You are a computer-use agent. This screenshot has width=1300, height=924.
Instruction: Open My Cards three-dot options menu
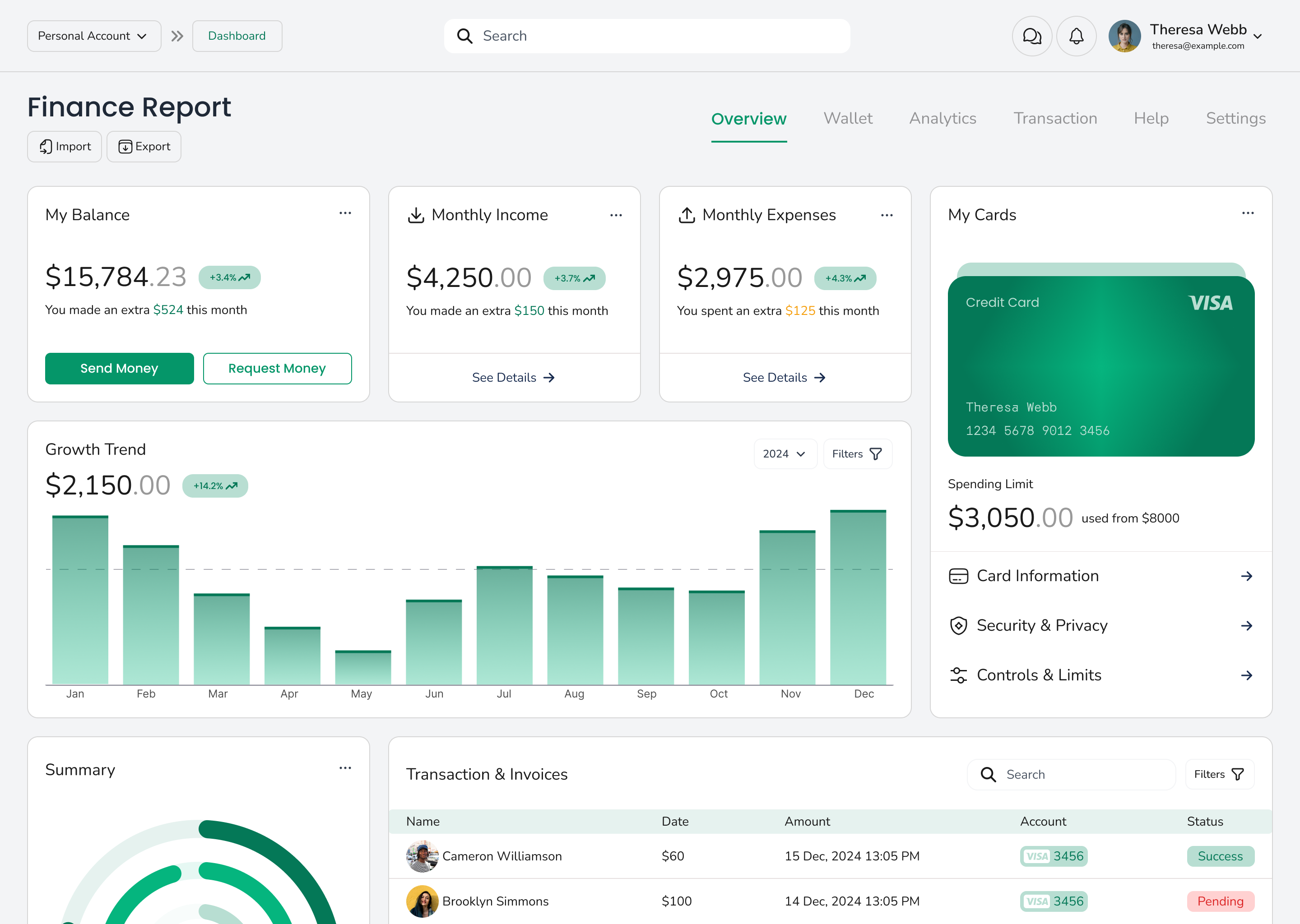tap(1248, 213)
